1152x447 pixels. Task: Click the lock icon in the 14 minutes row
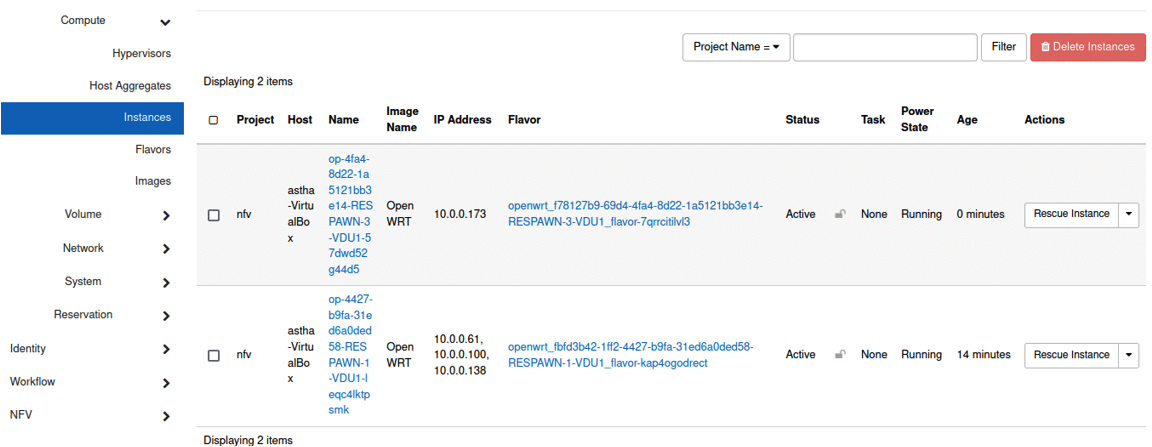tap(841, 354)
